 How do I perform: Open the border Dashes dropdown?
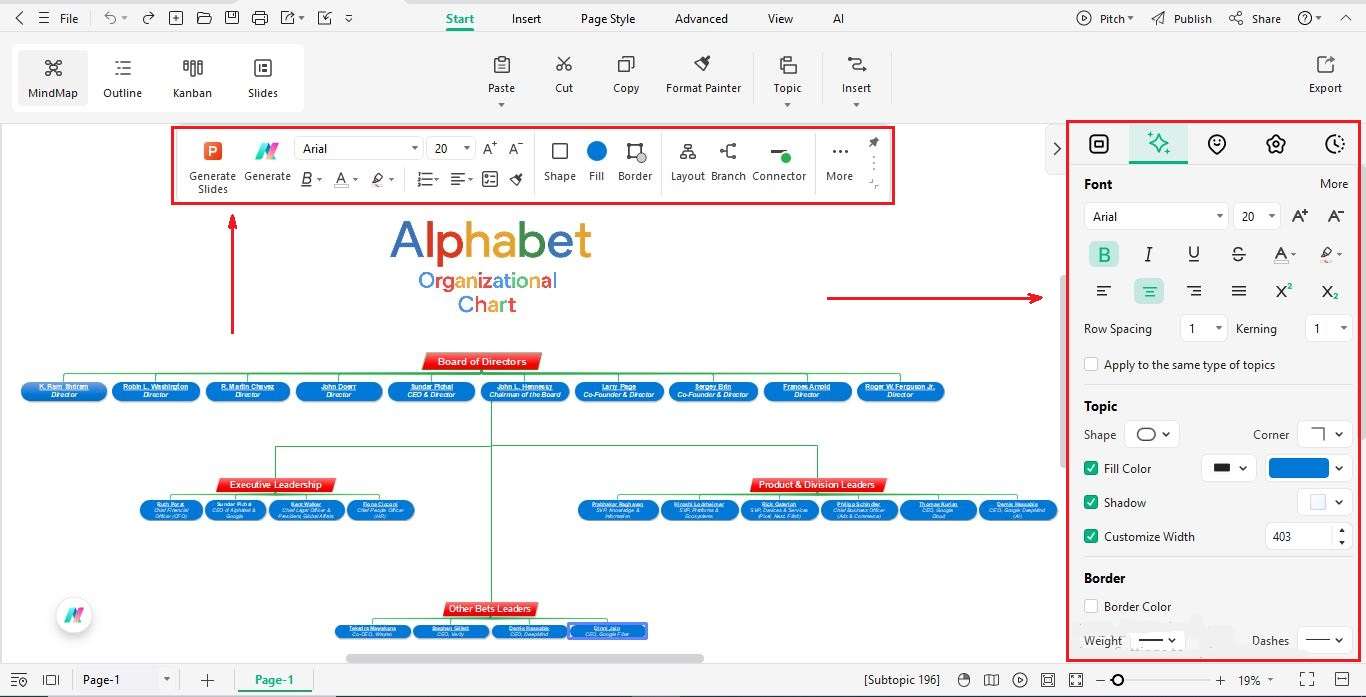tap(1325, 640)
